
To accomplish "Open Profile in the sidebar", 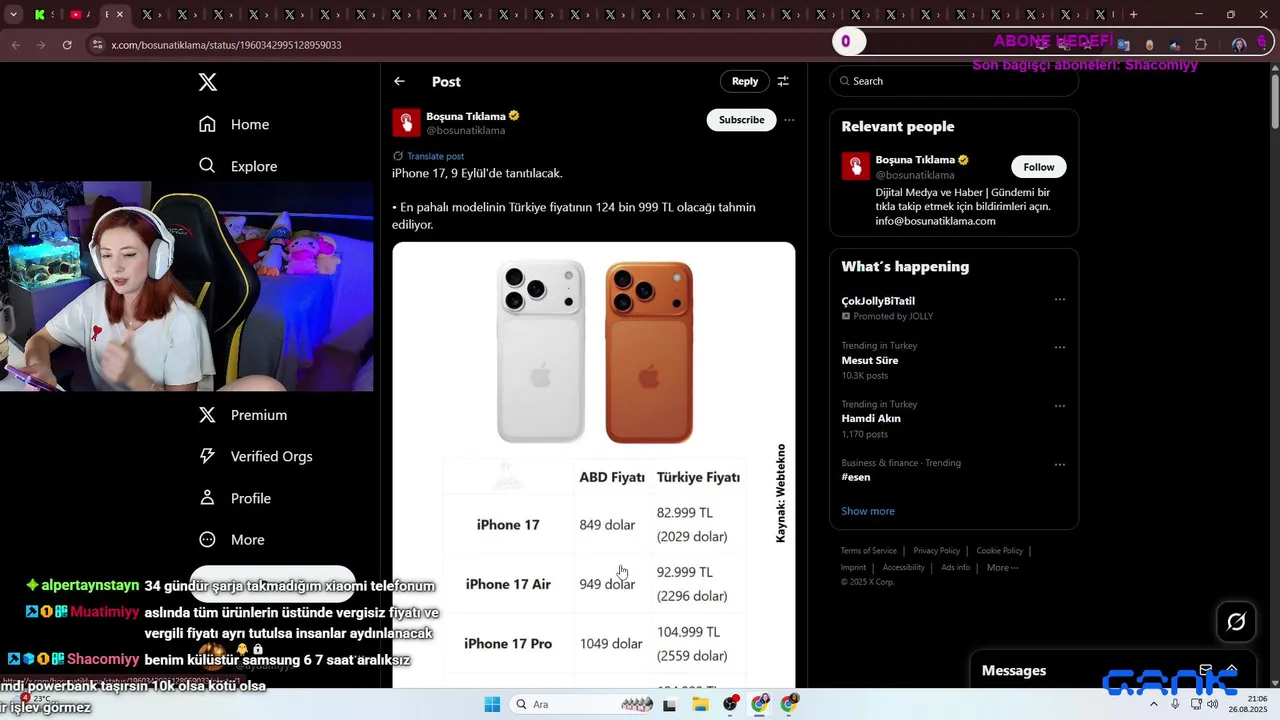I will pyautogui.click(x=235, y=498).
